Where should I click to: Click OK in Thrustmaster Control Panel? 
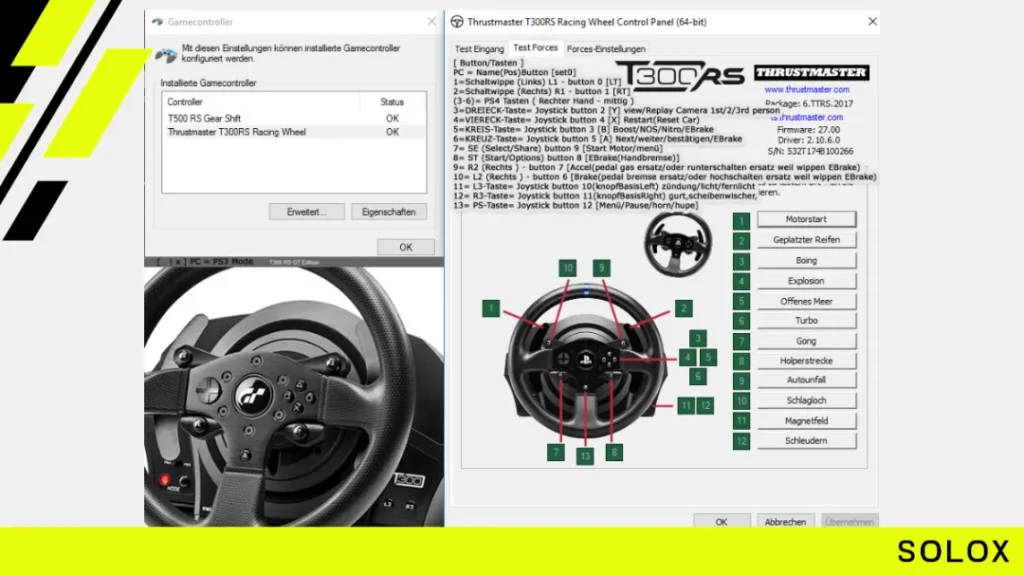click(x=721, y=521)
